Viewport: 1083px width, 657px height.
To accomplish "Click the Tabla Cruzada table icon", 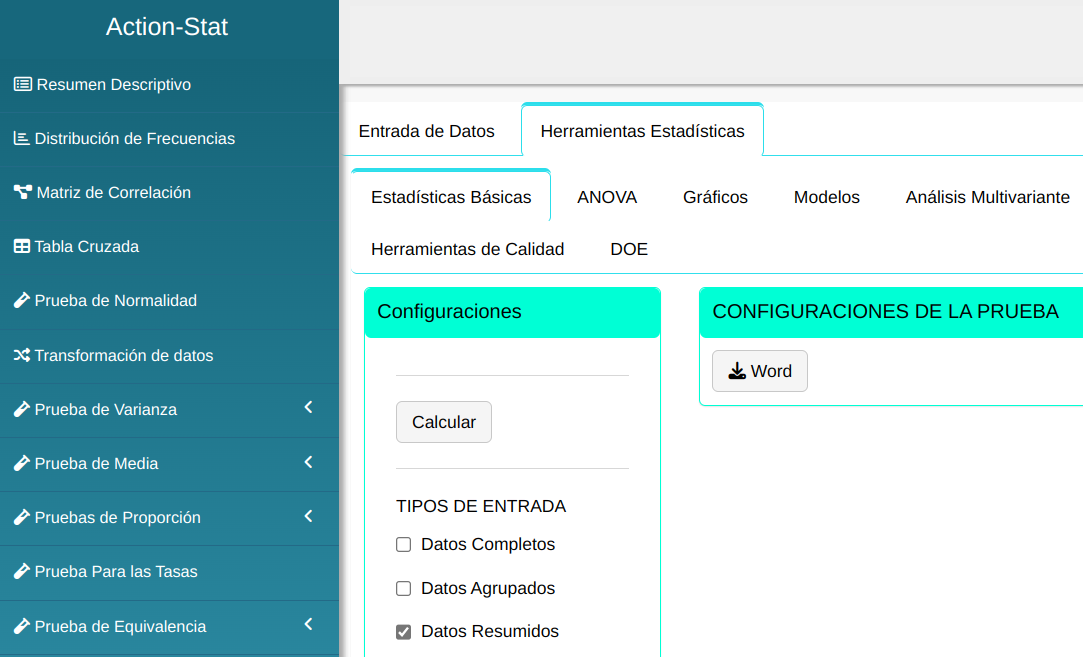I will pyautogui.click(x=21, y=247).
